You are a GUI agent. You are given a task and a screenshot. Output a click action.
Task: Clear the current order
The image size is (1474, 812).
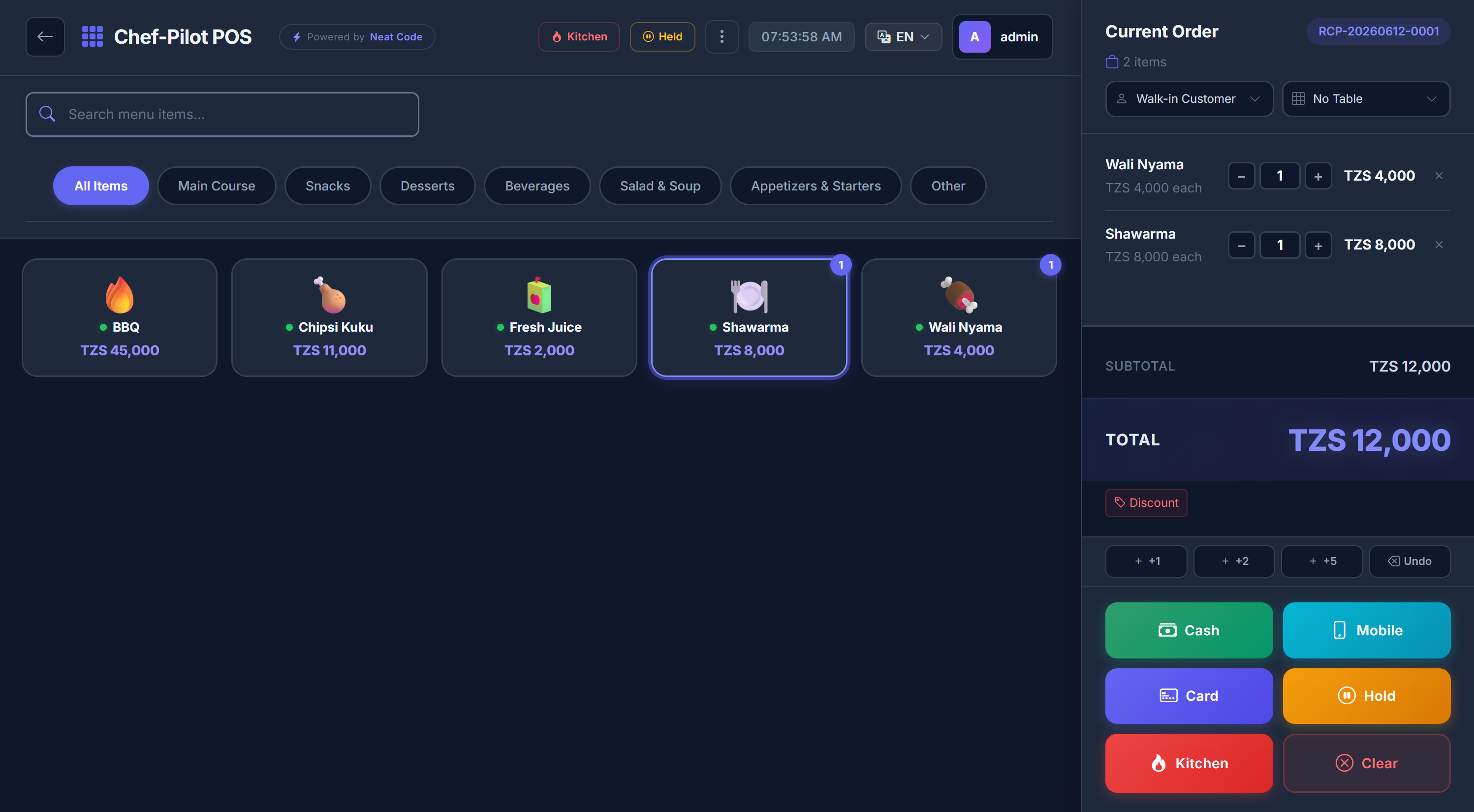(1366, 763)
